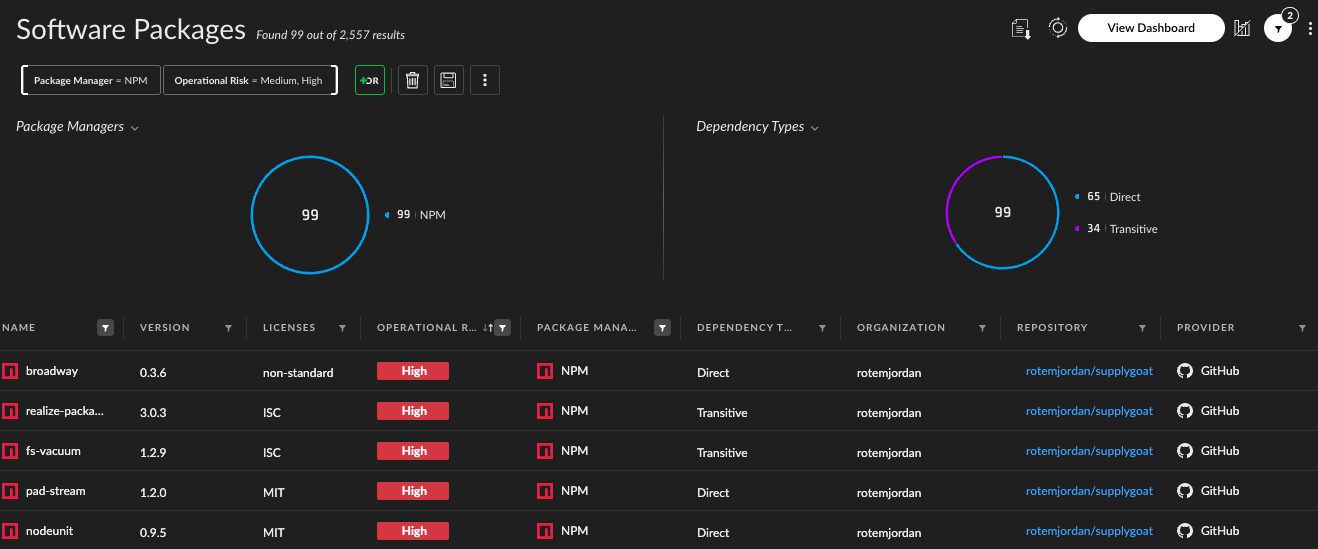Save the filter using the floppy disk icon

point(449,81)
